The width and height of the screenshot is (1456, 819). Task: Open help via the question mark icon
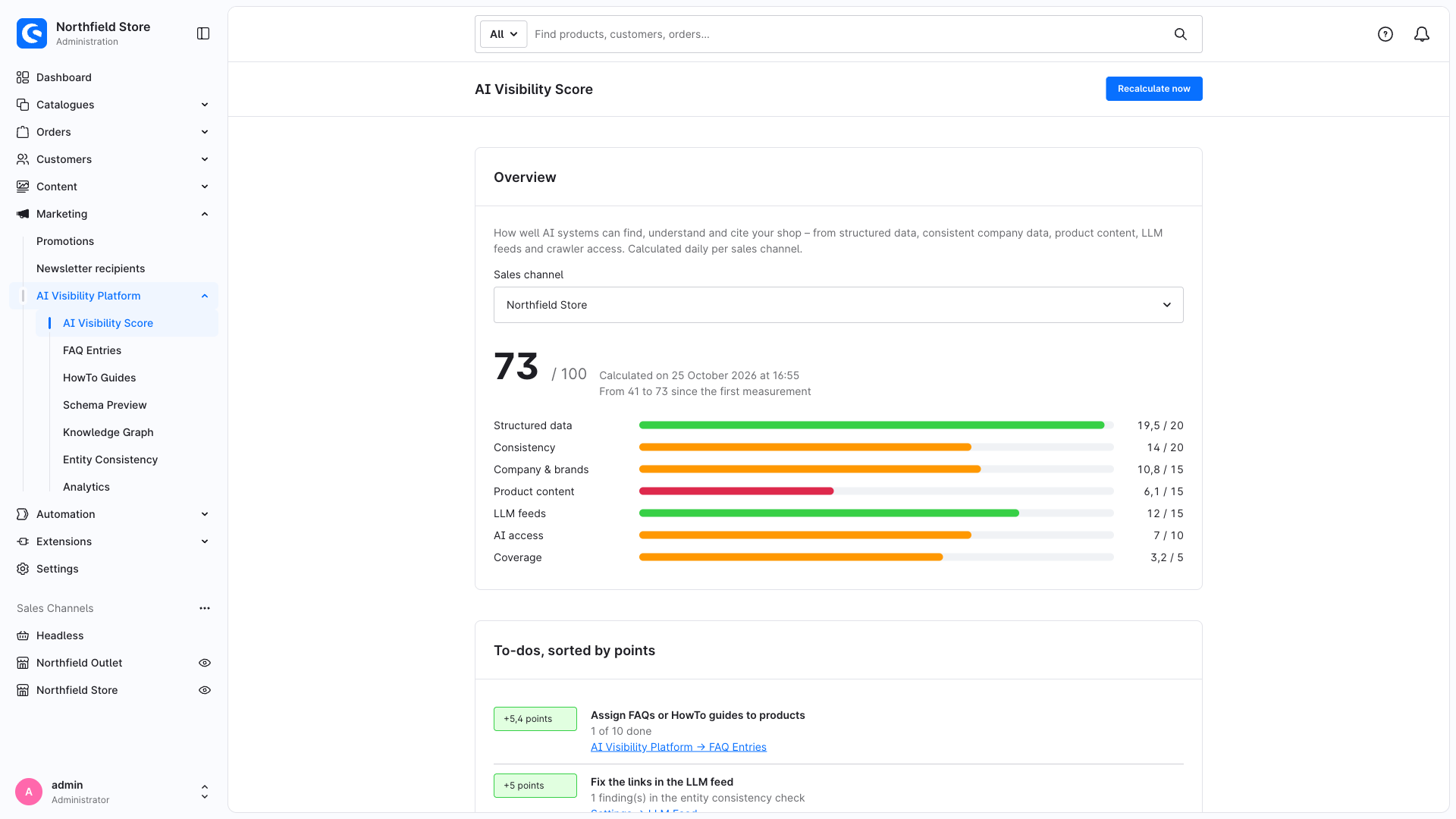(1385, 34)
